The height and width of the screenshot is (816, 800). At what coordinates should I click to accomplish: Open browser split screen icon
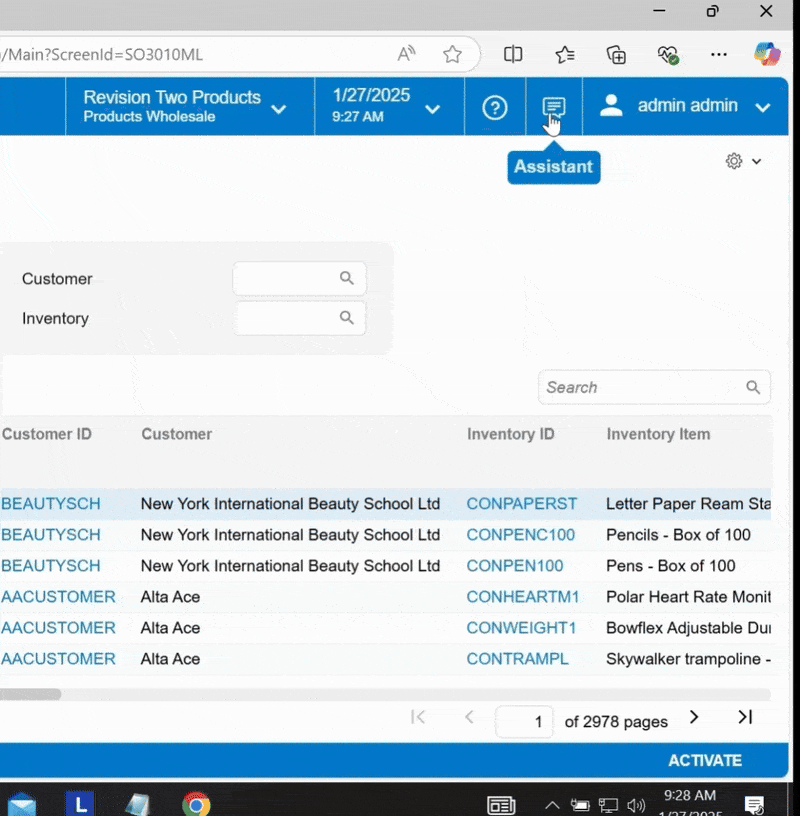tap(513, 55)
